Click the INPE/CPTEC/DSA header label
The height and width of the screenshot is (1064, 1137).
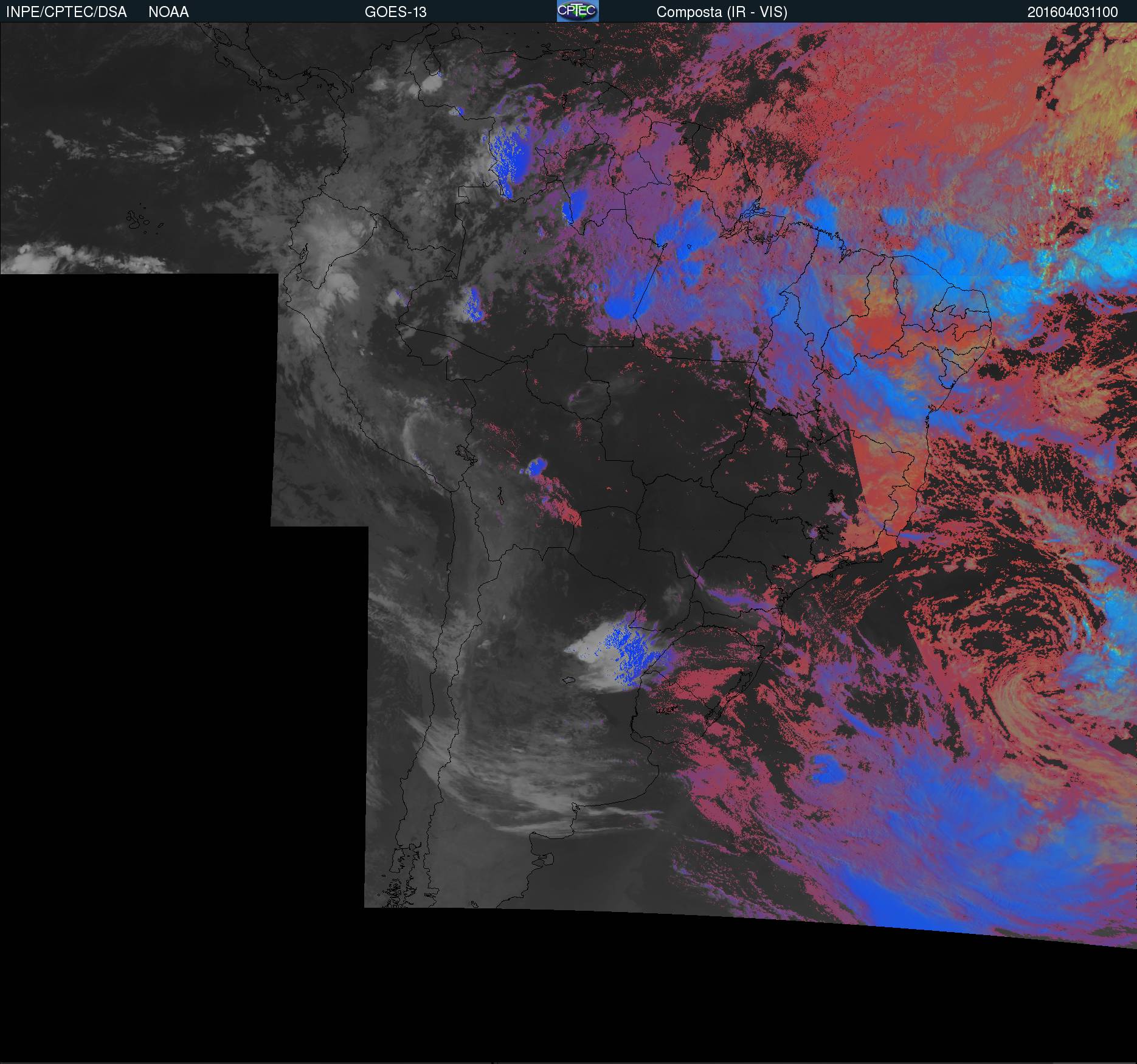coord(66,12)
